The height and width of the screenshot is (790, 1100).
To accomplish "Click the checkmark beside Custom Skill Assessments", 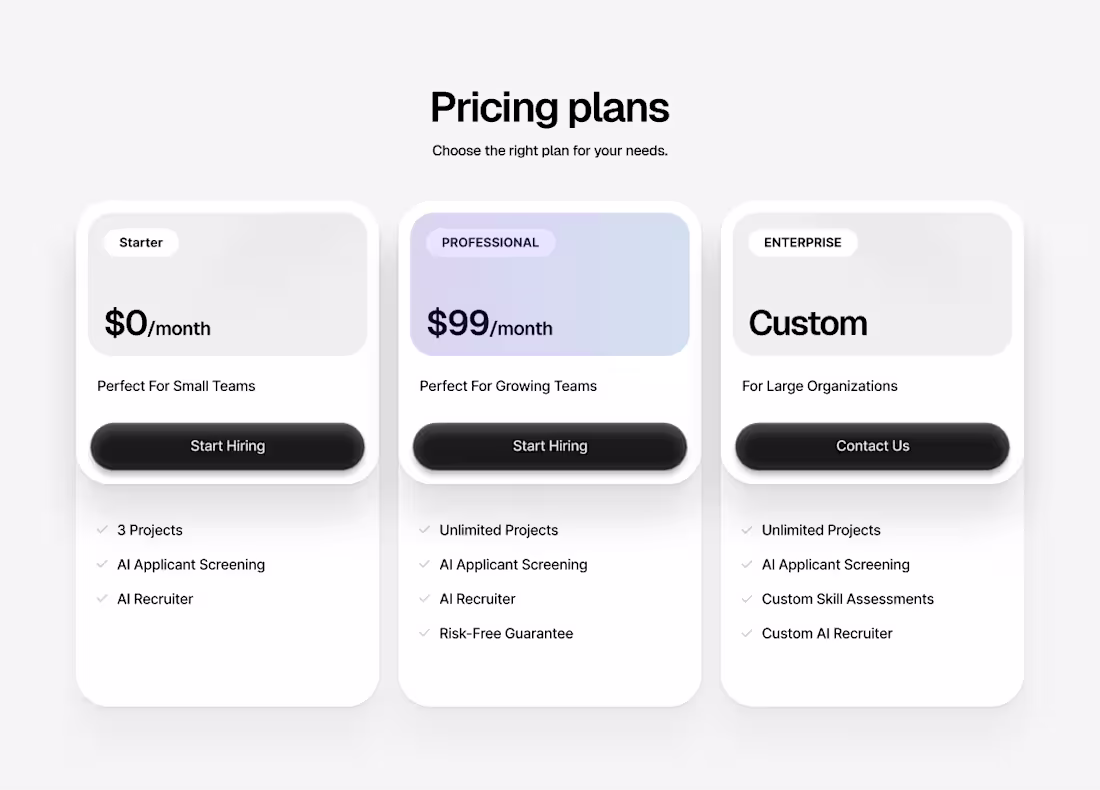I will pyautogui.click(x=746, y=598).
